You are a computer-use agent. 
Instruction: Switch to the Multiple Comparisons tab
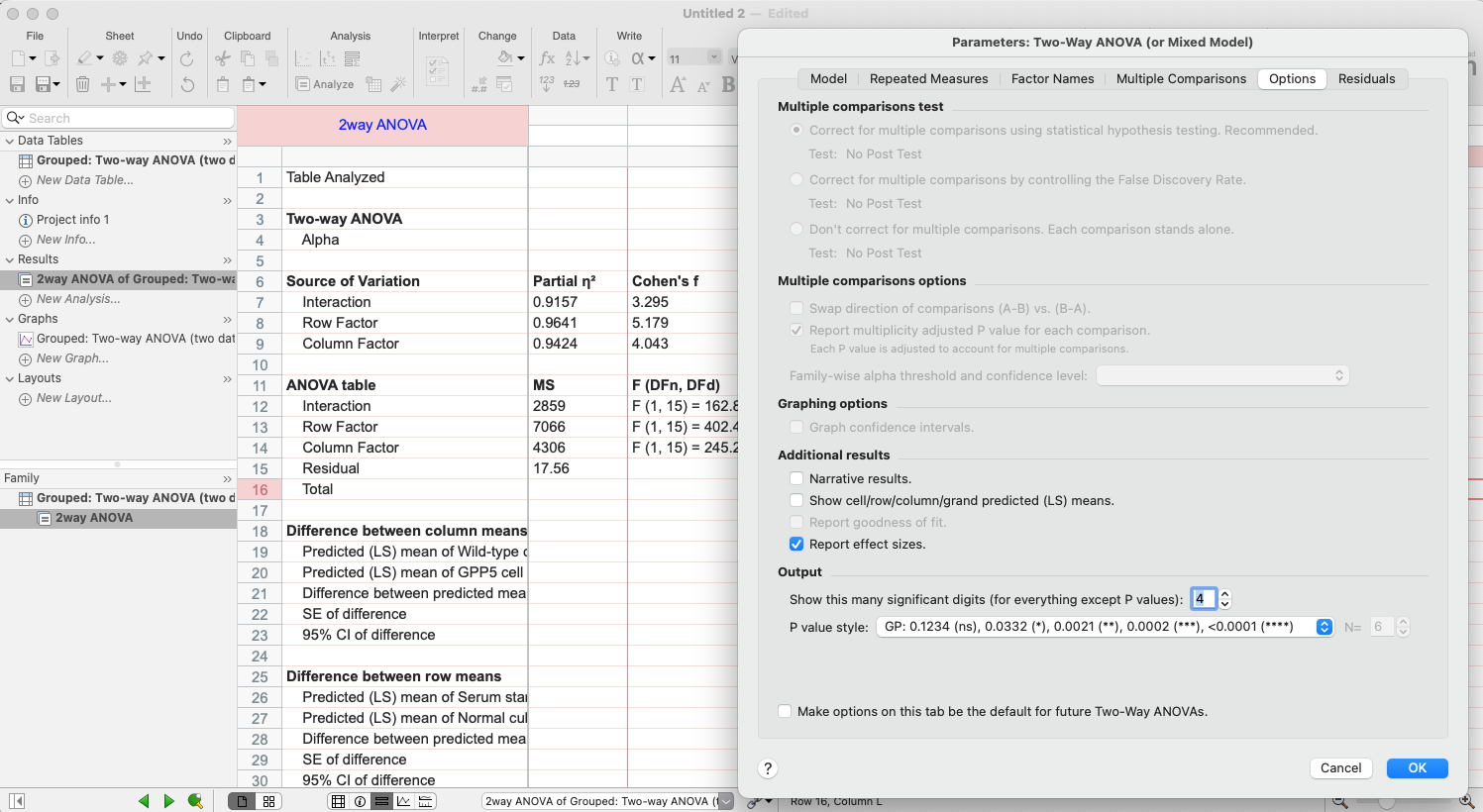click(1181, 79)
